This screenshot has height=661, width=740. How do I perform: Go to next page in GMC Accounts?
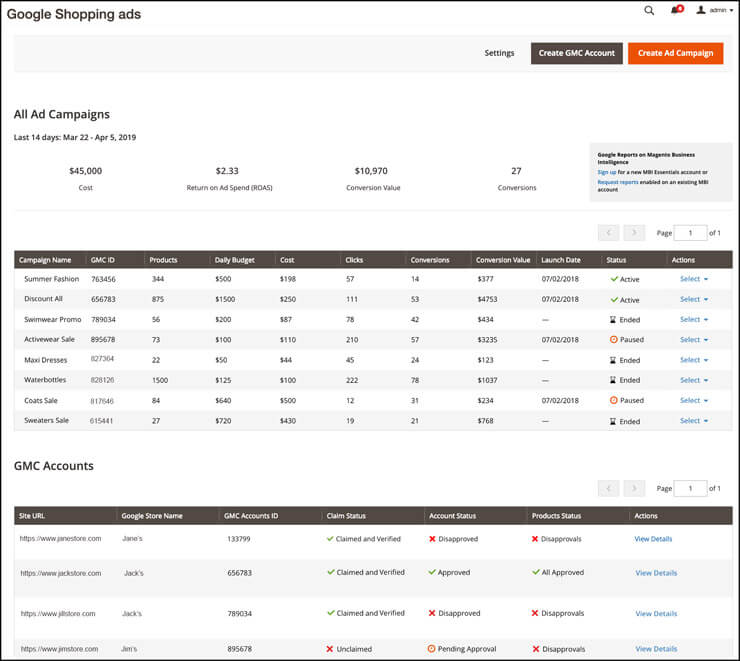pyautogui.click(x=634, y=488)
